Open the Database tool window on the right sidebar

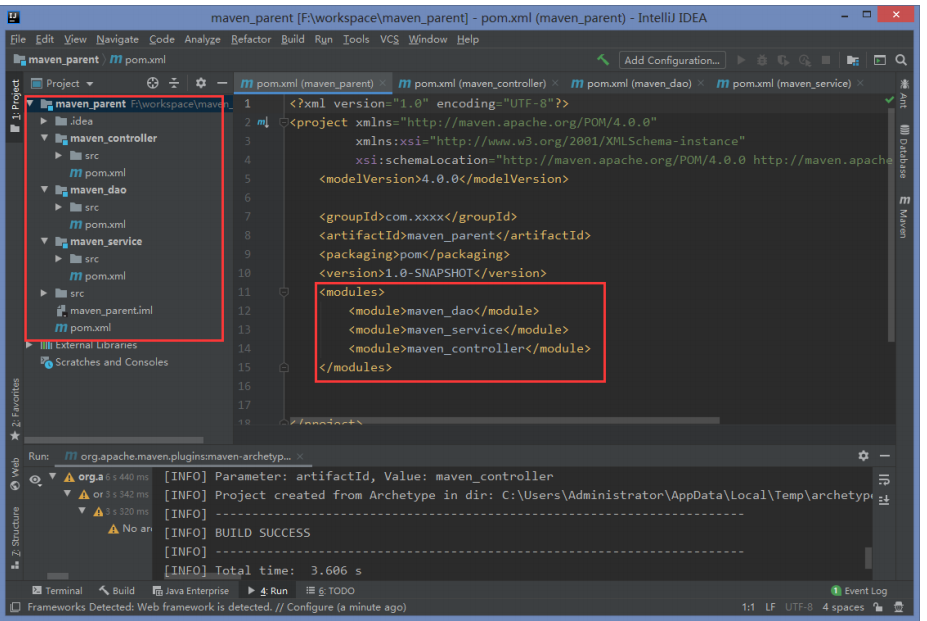coord(904,151)
